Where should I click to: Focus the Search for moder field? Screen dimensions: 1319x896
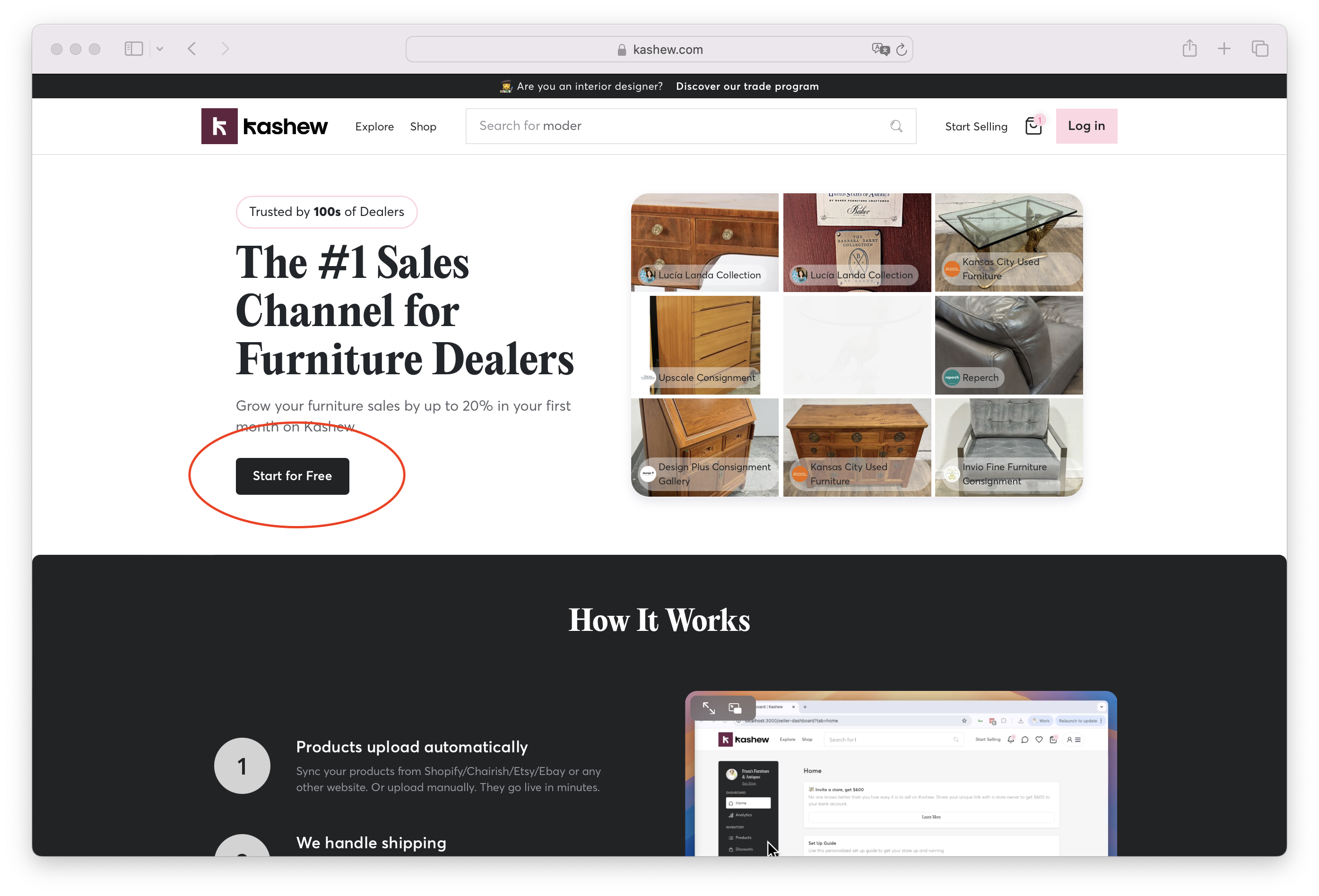(691, 126)
